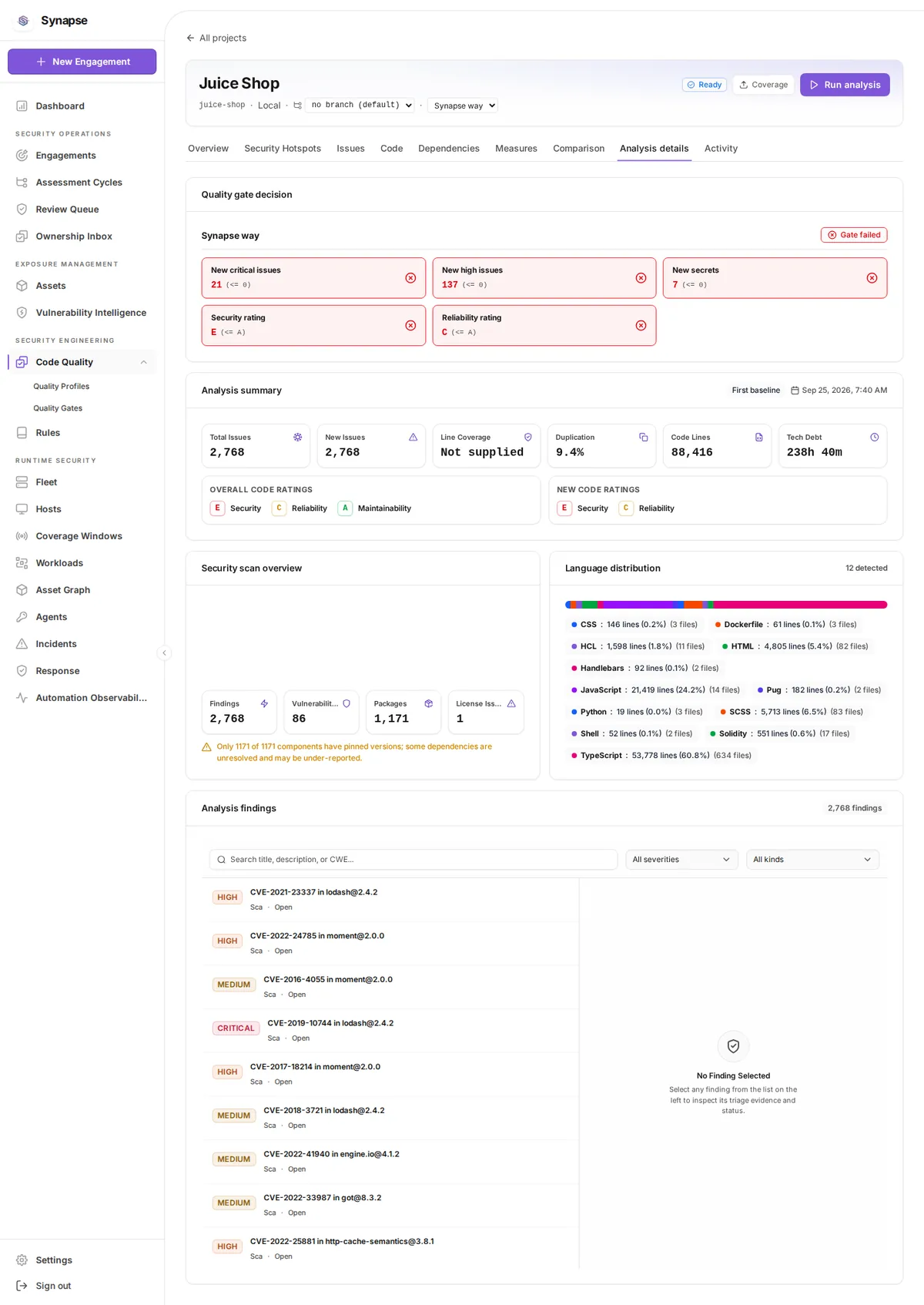The height and width of the screenshot is (1305, 924).
Task: Open the All severities filter
Action: tap(681, 860)
